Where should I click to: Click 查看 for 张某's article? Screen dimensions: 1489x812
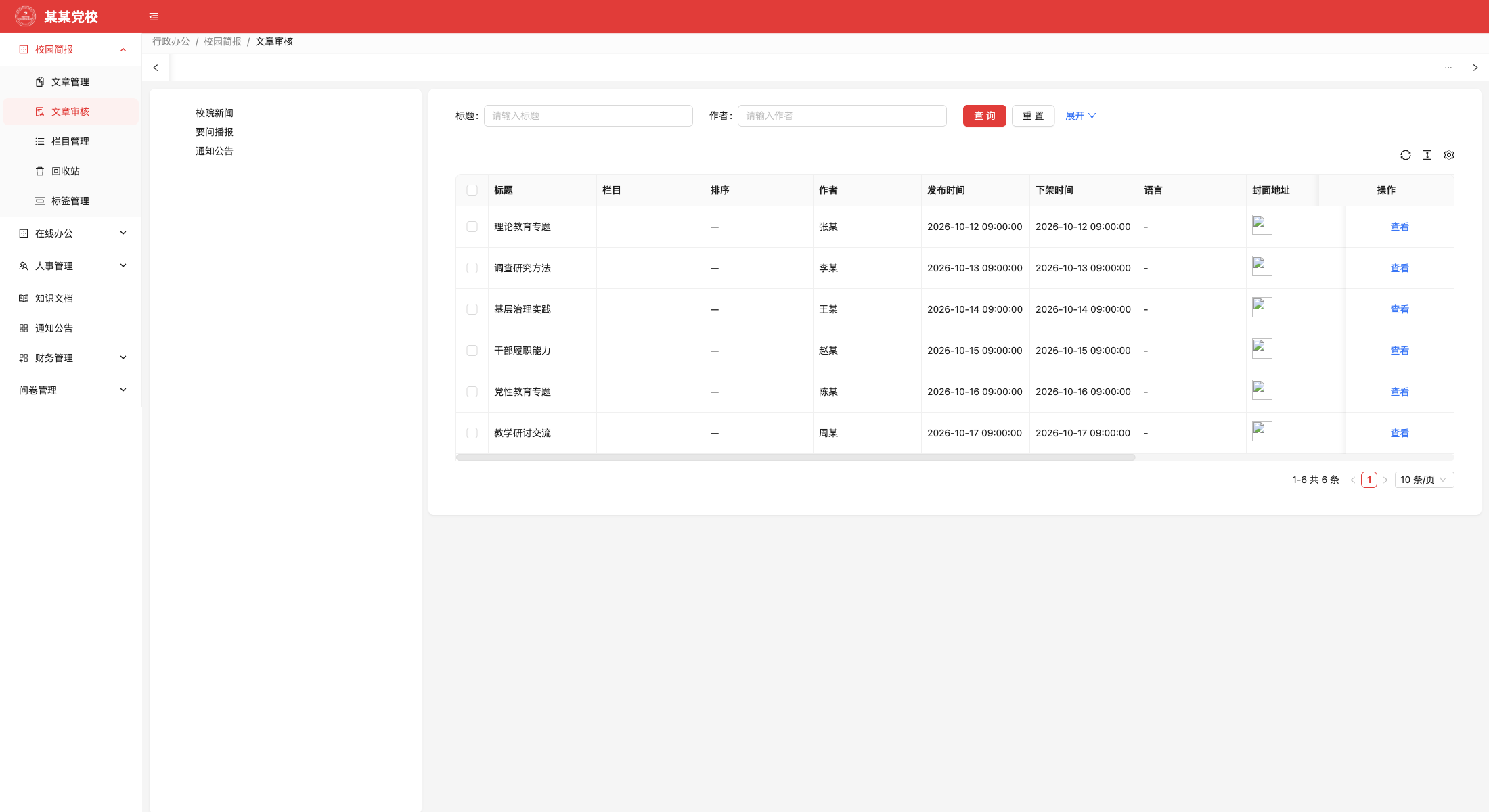[1400, 227]
